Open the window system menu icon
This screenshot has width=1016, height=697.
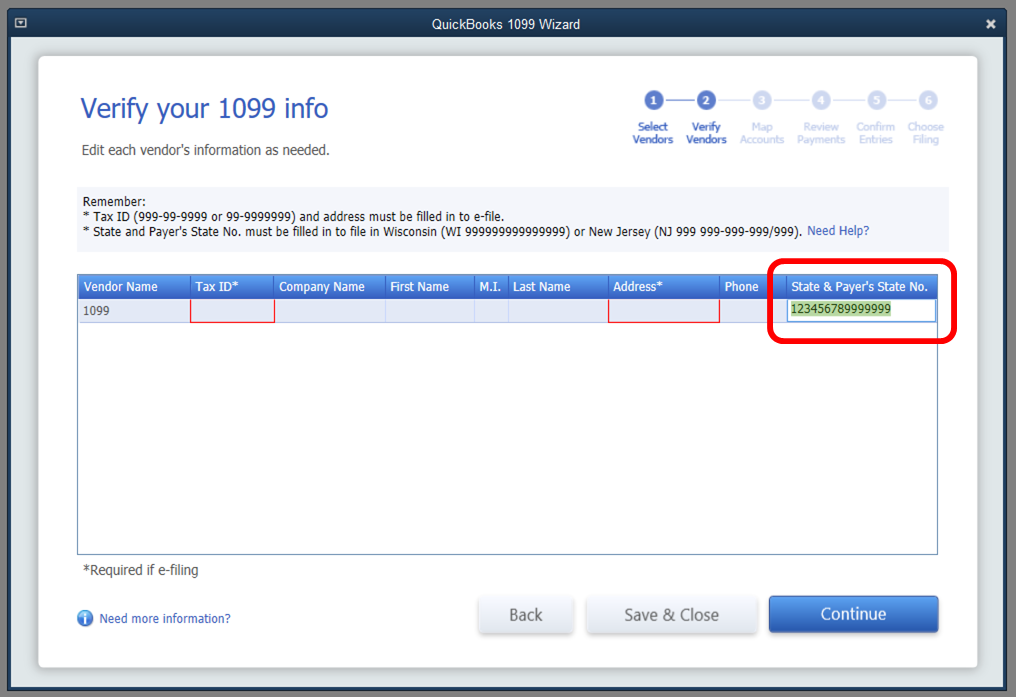point(21,23)
